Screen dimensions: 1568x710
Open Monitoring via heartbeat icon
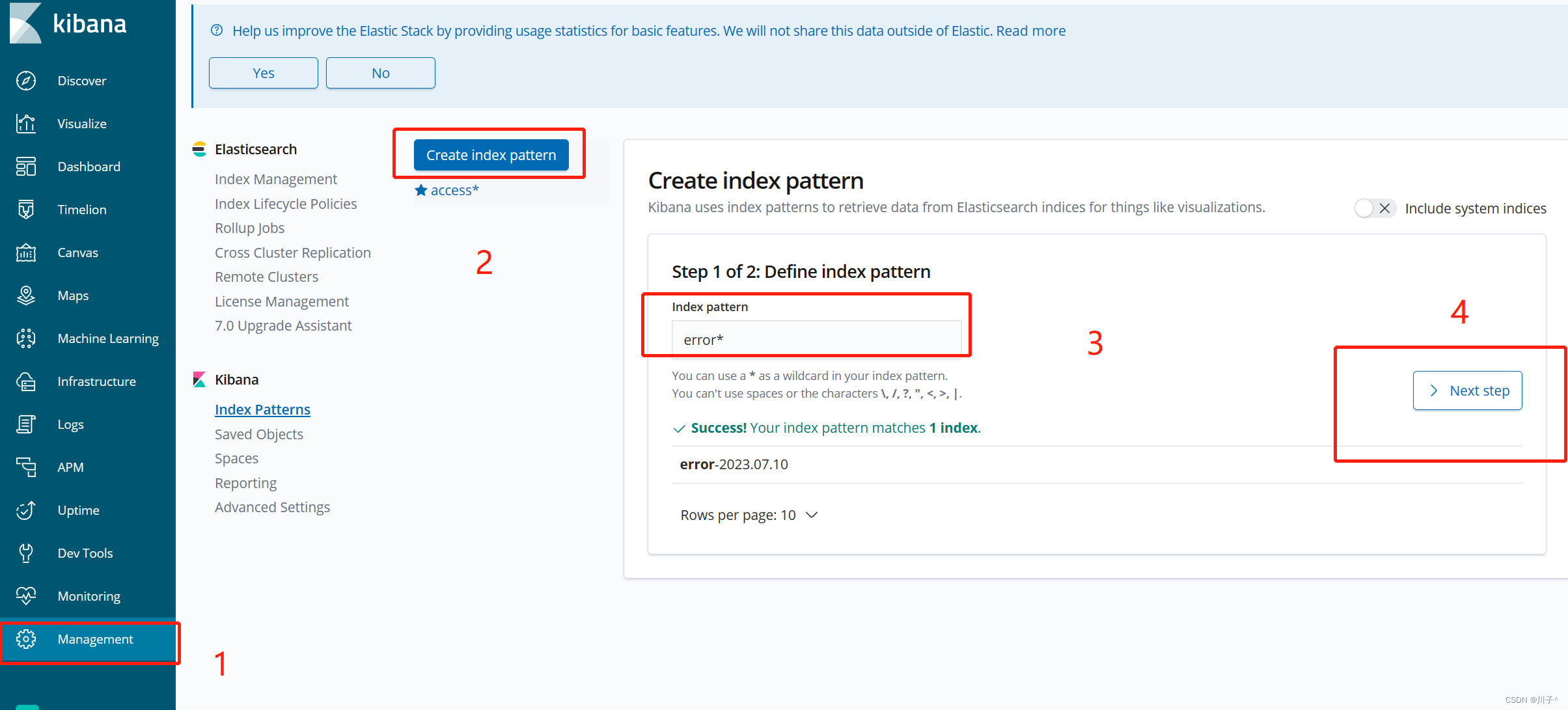[x=26, y=596]
